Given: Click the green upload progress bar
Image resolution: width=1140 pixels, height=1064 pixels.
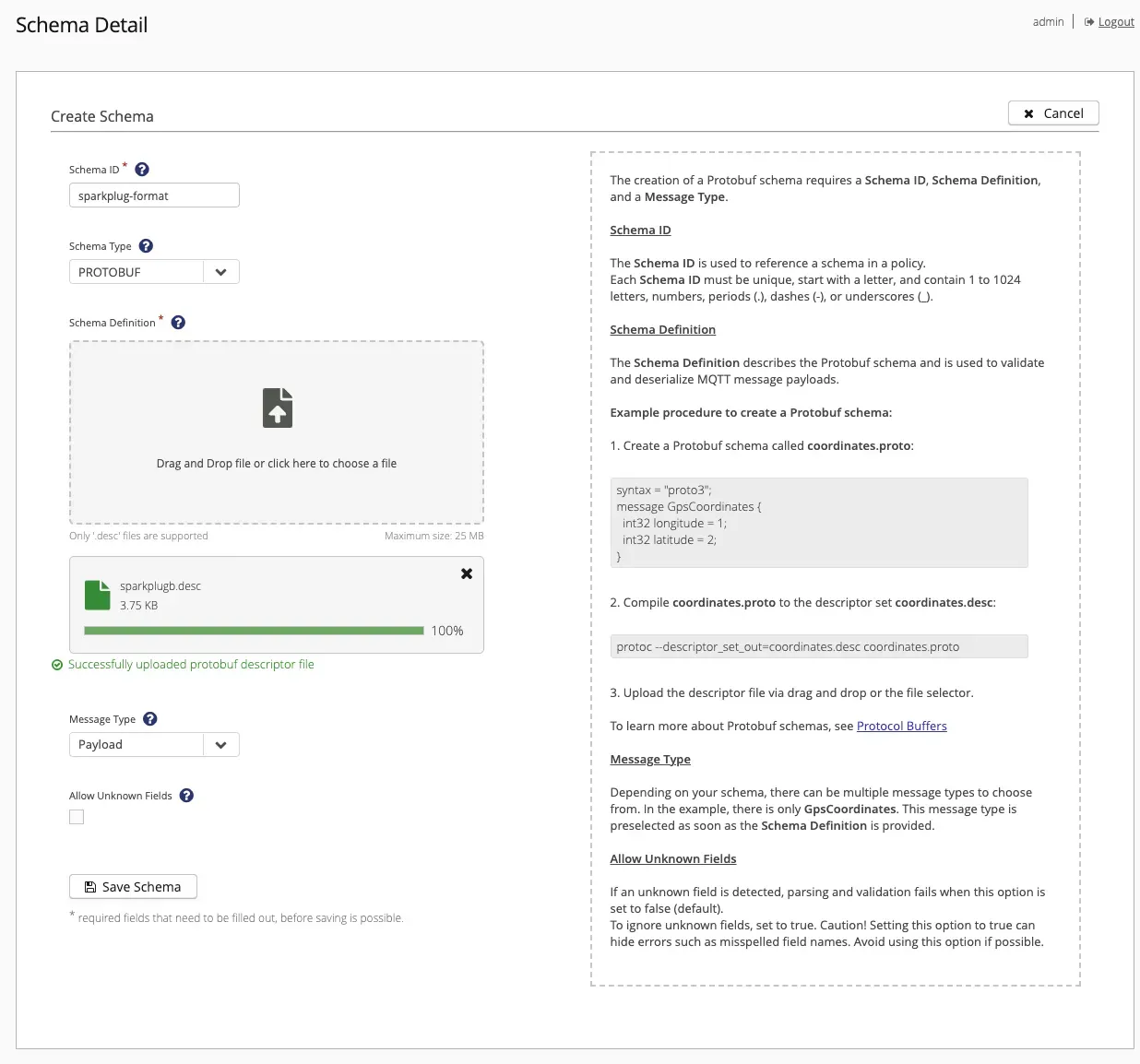Looking at the screenshot, I should 254,631.
